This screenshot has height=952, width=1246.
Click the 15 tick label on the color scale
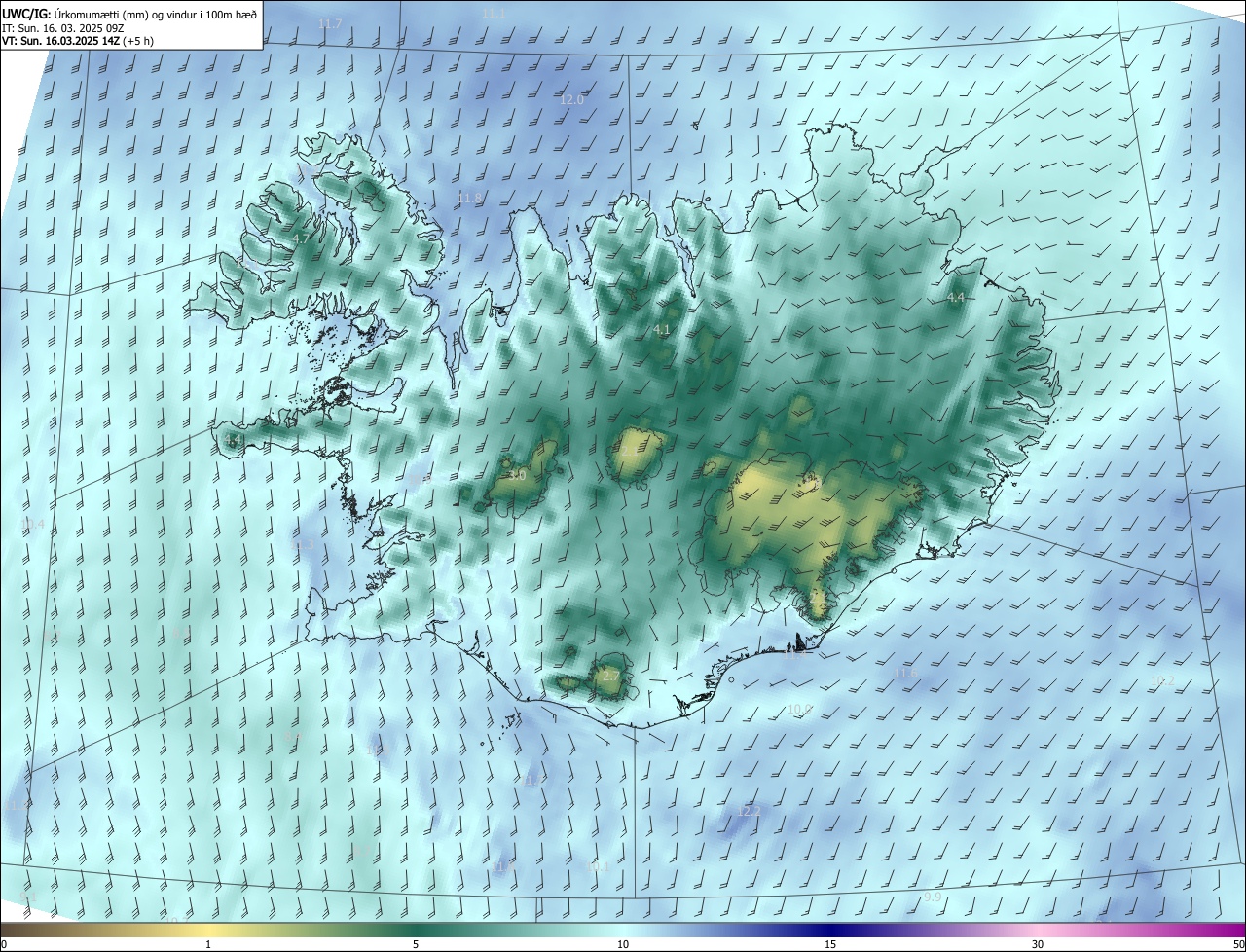pos(830,945)
